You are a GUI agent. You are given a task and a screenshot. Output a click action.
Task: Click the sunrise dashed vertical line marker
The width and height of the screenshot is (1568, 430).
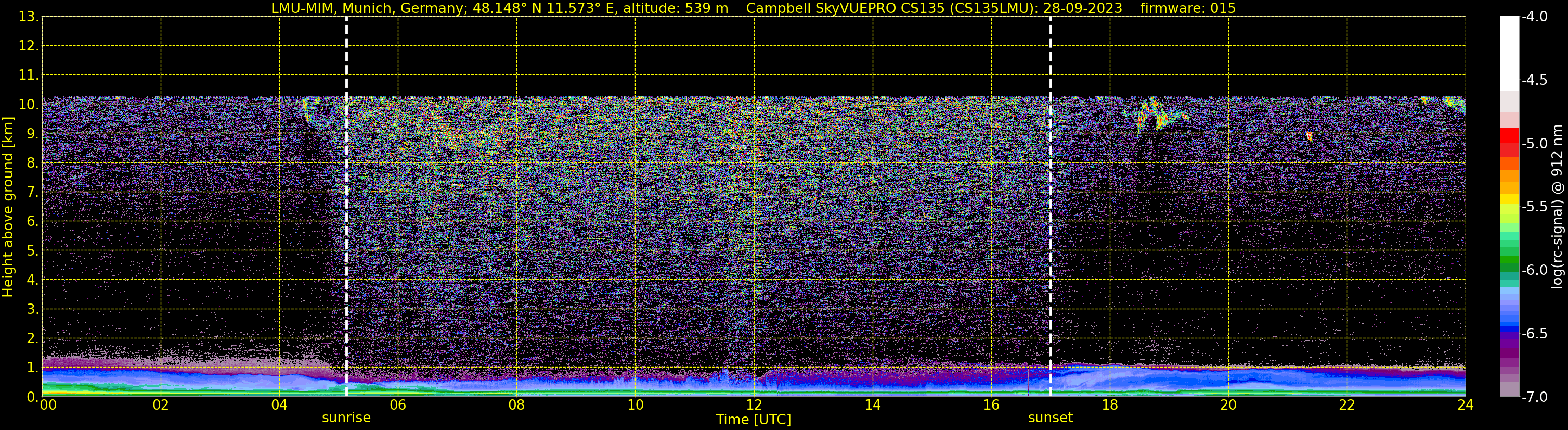click(x=346, y=207)
